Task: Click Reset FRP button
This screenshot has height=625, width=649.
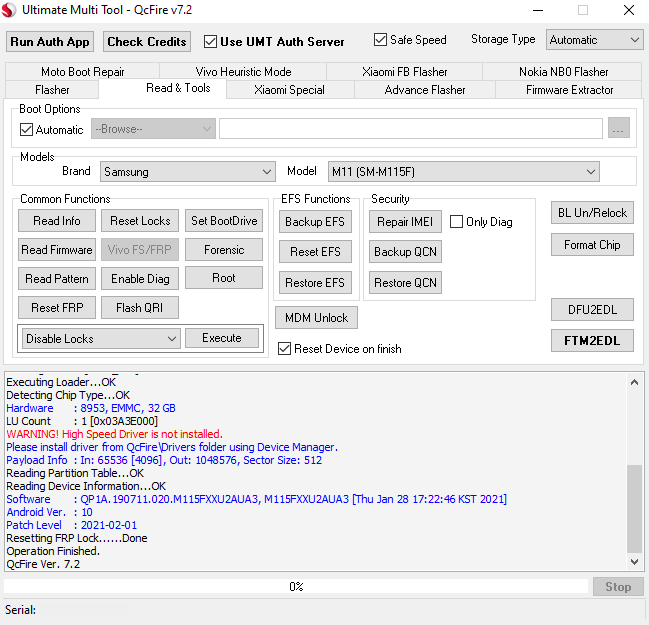Action: pyautogui.click(x=57, y=308)
